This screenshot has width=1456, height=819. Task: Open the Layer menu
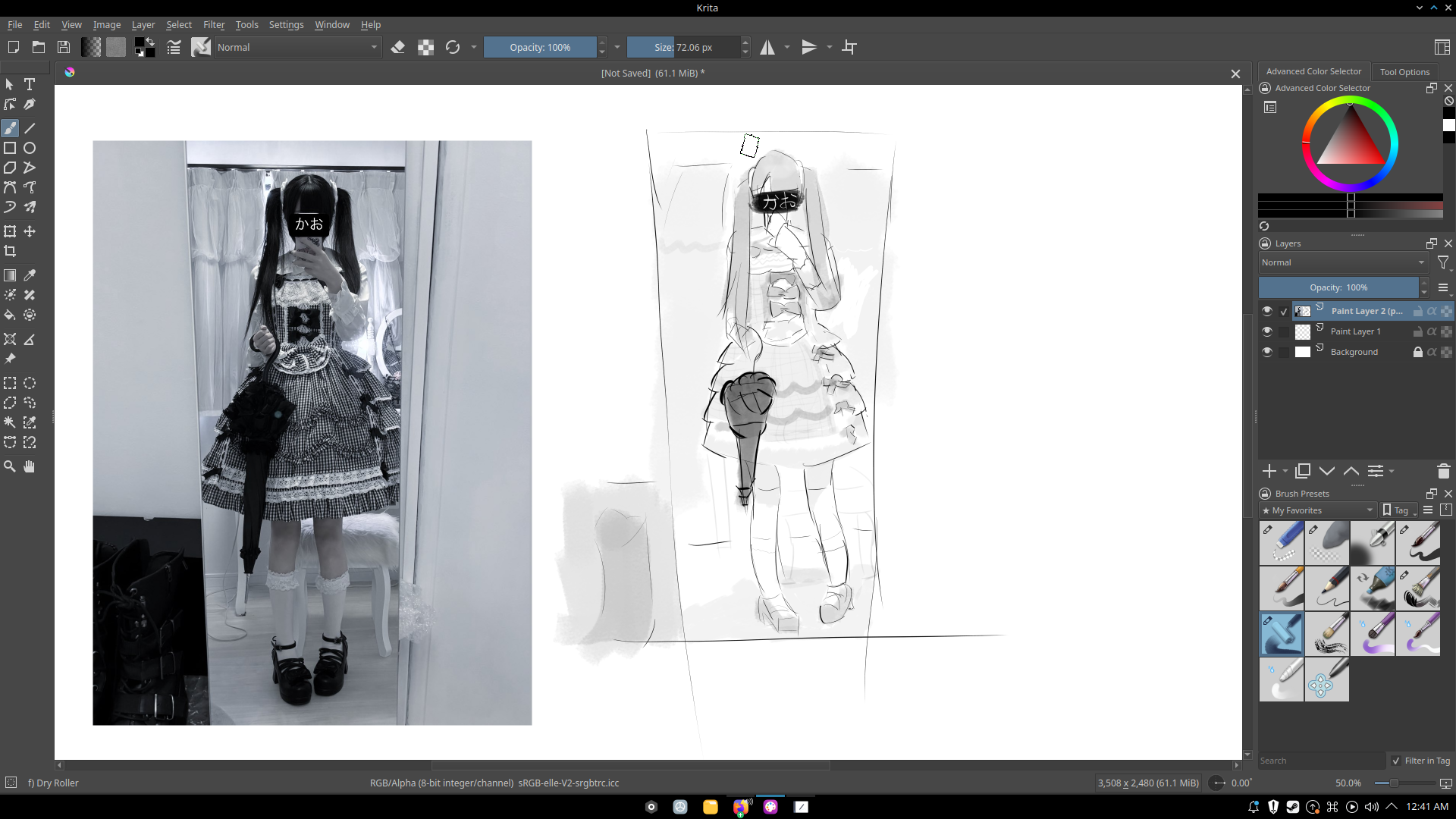click(x=143, y=24)
